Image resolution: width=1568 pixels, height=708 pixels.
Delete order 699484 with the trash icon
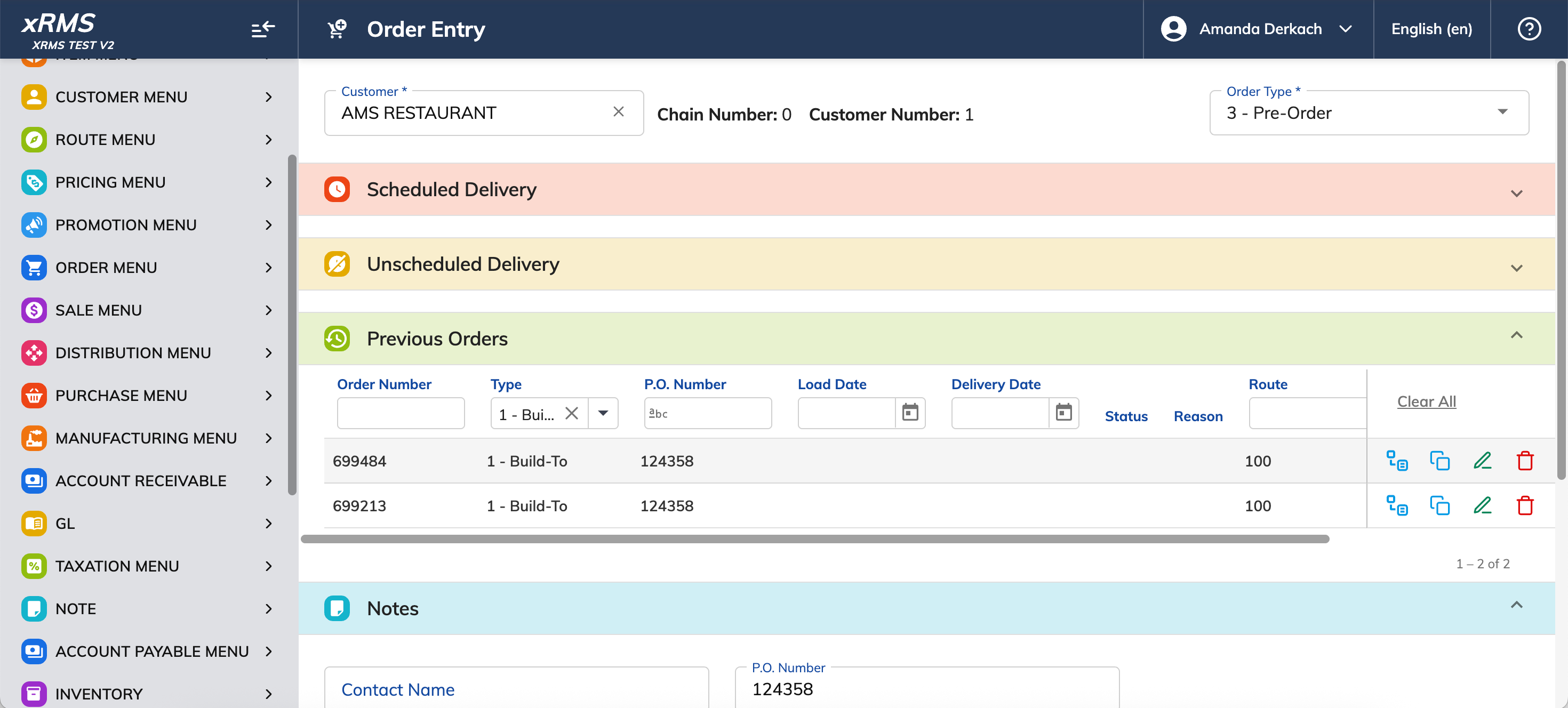[1525, 461]
